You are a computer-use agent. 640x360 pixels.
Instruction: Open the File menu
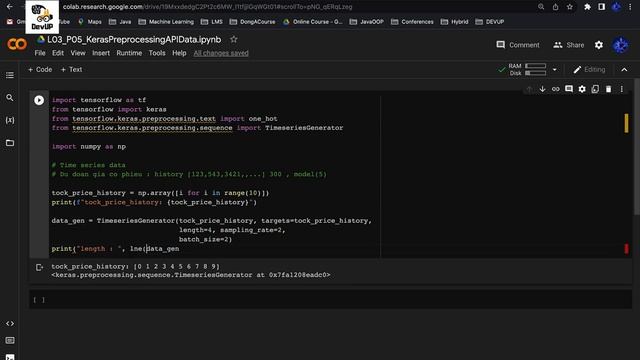click(40, 53)
